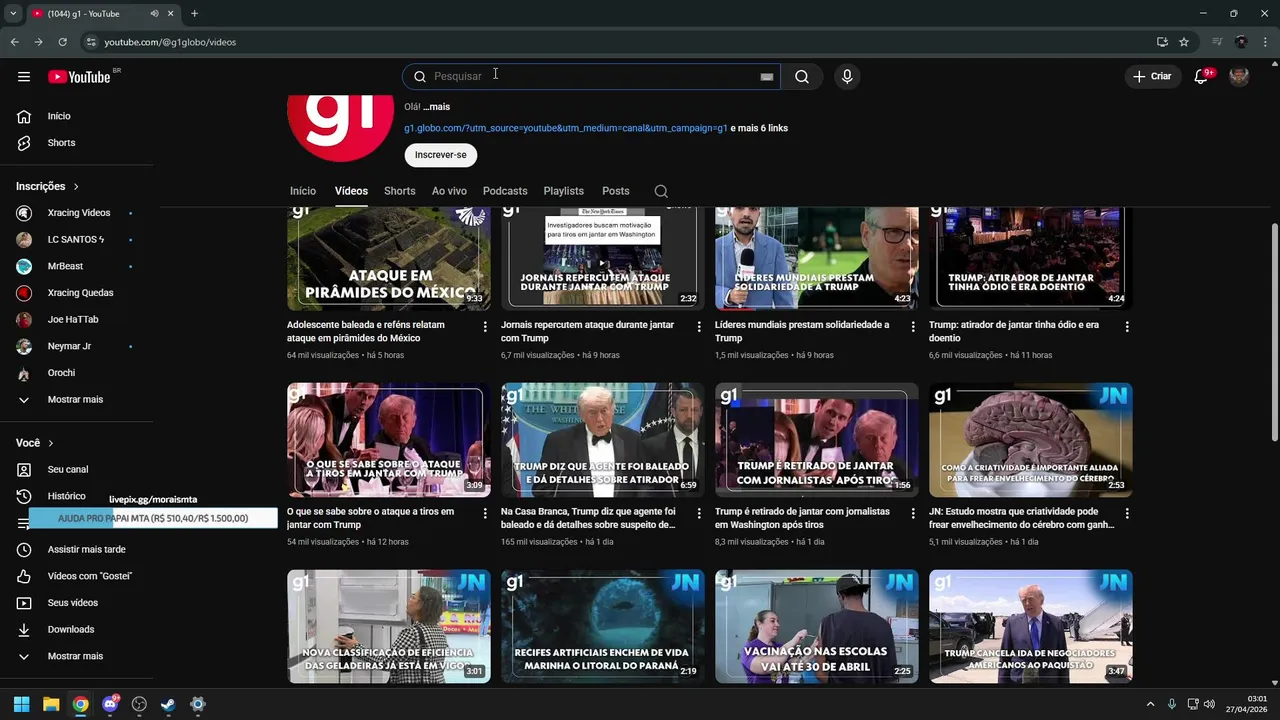Screen dimensions: 1280x720
Task: Switch to the Início channel tab
Action: click(x=303, y=191)
